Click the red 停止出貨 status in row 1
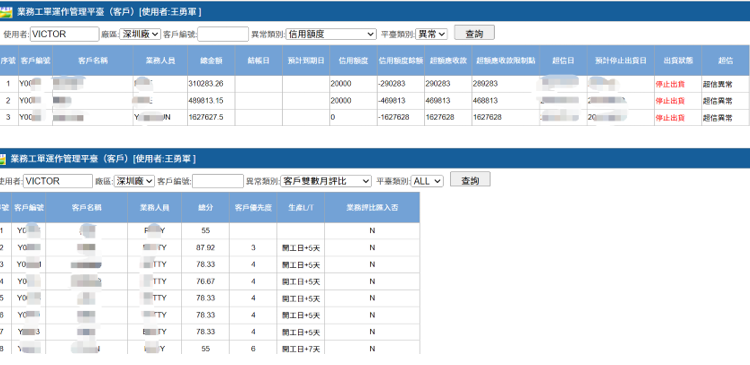This screenshot has width=750, height=365. (670, 84)
